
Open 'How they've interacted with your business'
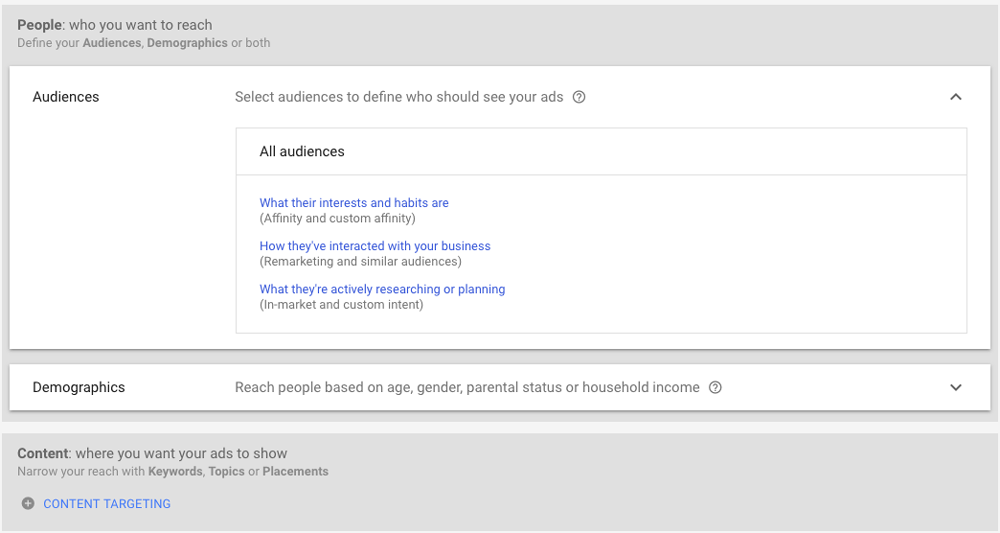click(375, 246)
